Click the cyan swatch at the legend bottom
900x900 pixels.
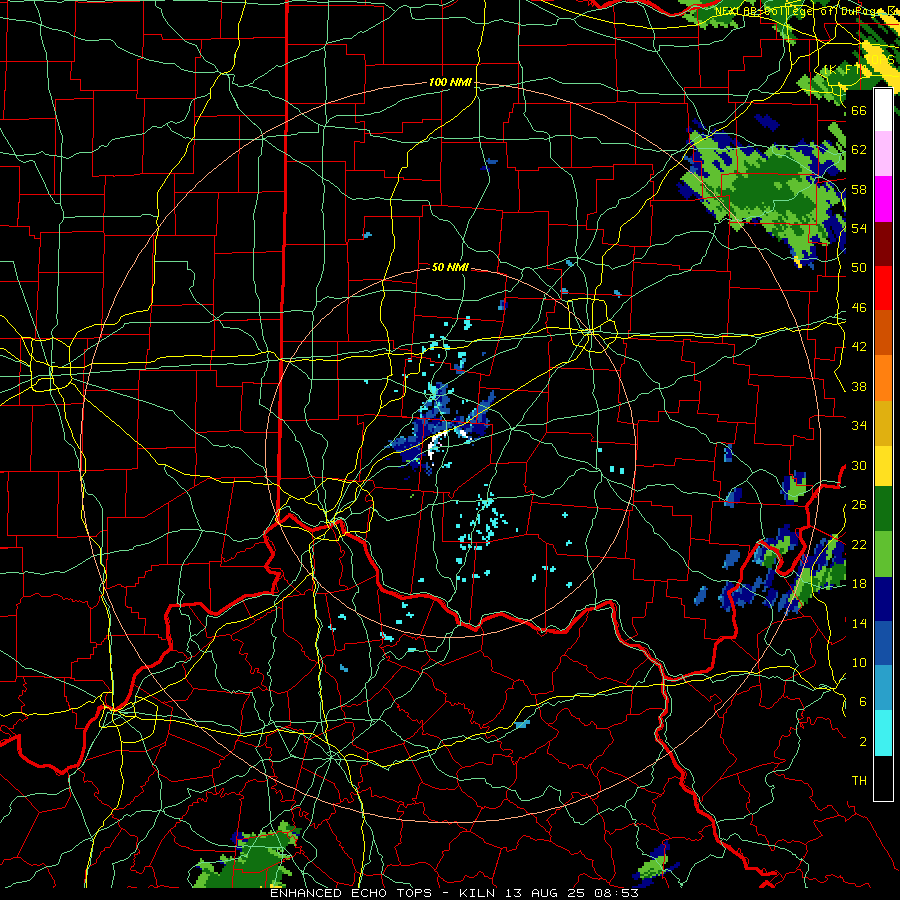pyautogui.click(x=883, y=733)
